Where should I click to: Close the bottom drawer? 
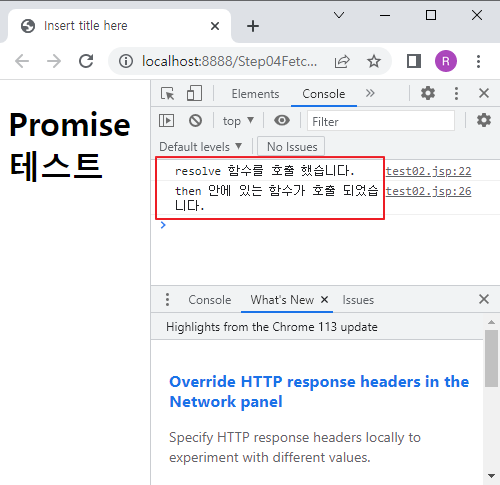pyautogui.click(x=484, y=299)
